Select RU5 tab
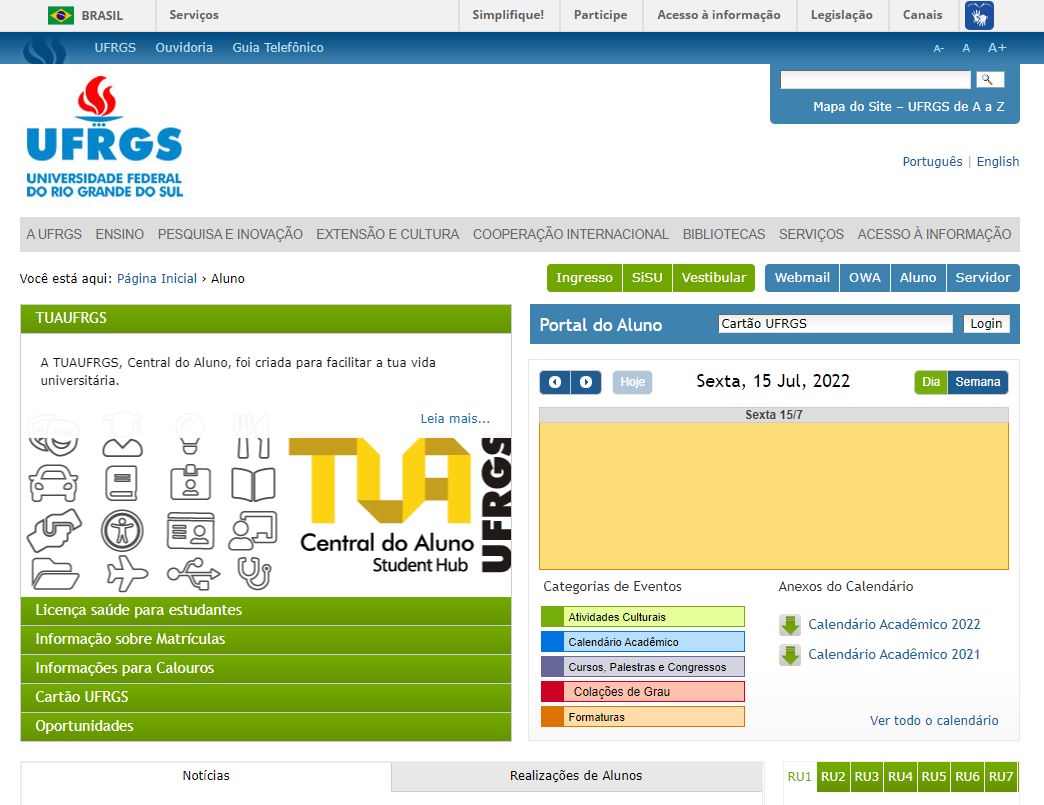Image resolution: width=1044 pixels, height=805 pixels. click(x=933, y=777)
